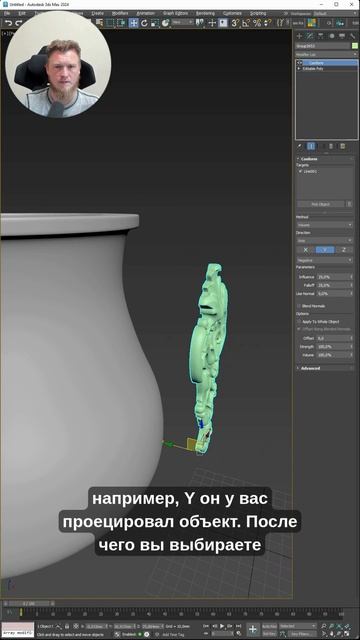The height and width of the screenshot is (640, 360).
Task: Open the Hierarchy panel tab
Action: 320,36
